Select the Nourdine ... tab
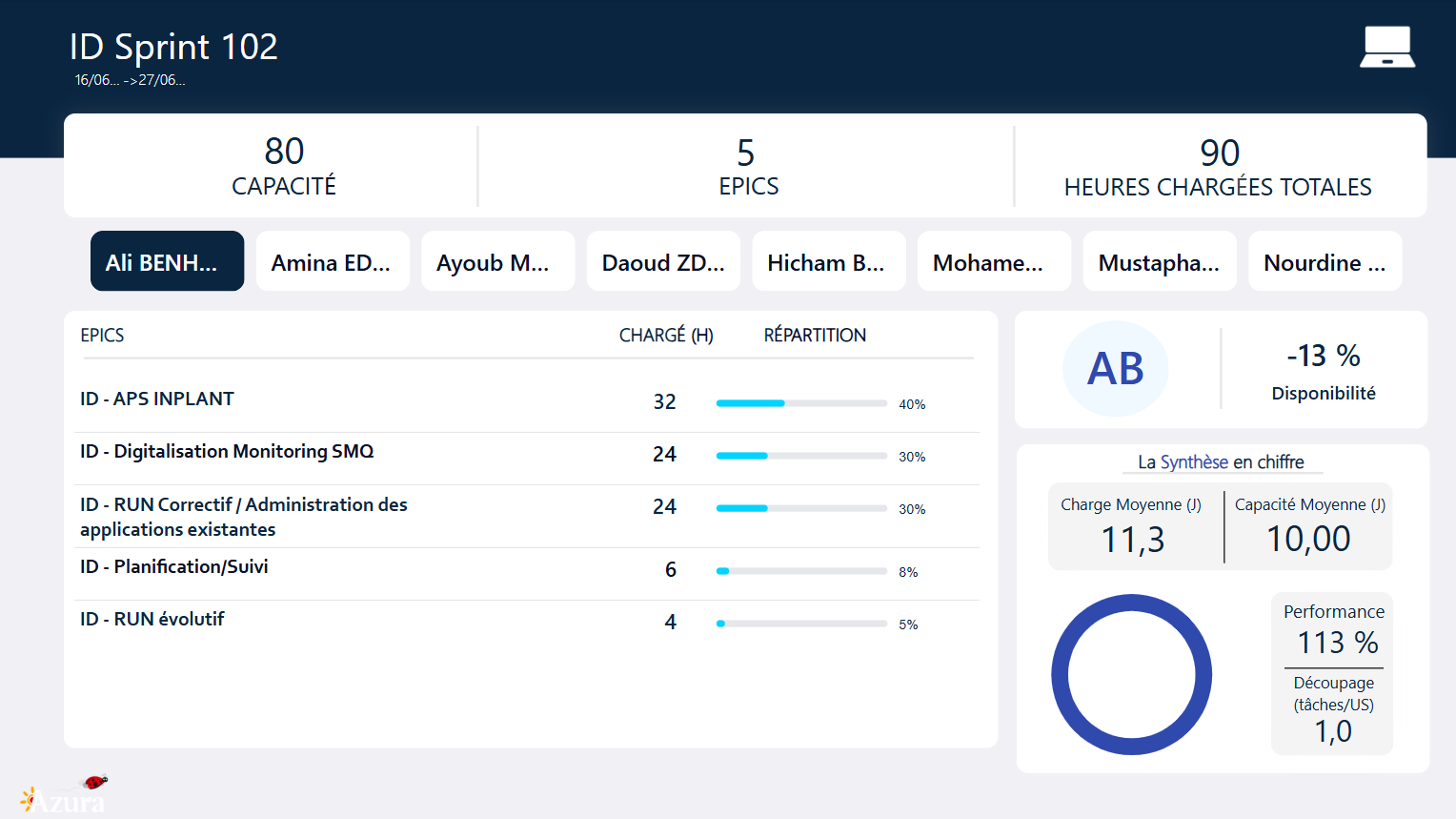This screenshot has height=819, width=1456. [1325, 261]
